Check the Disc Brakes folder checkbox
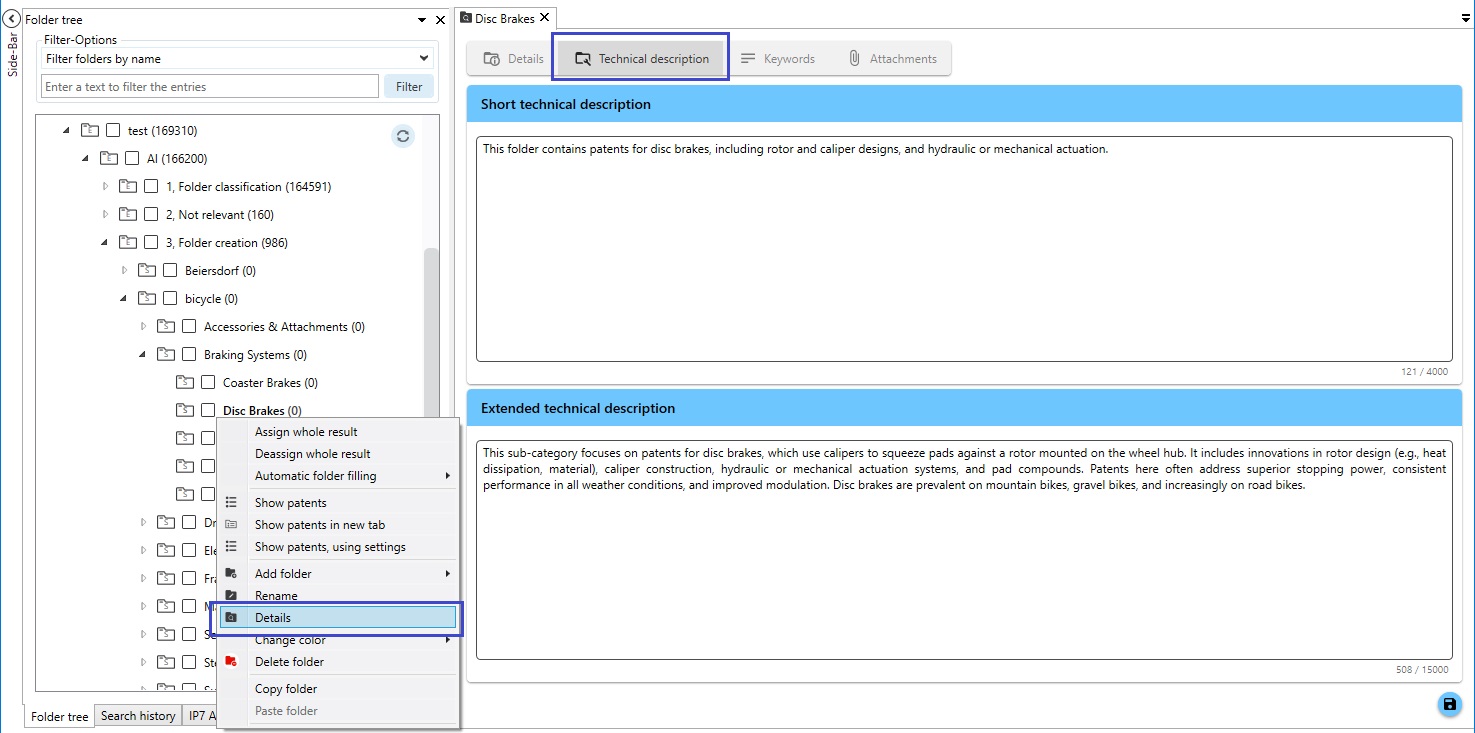This screenshot has width=1475, height=733. coord(208,410)
